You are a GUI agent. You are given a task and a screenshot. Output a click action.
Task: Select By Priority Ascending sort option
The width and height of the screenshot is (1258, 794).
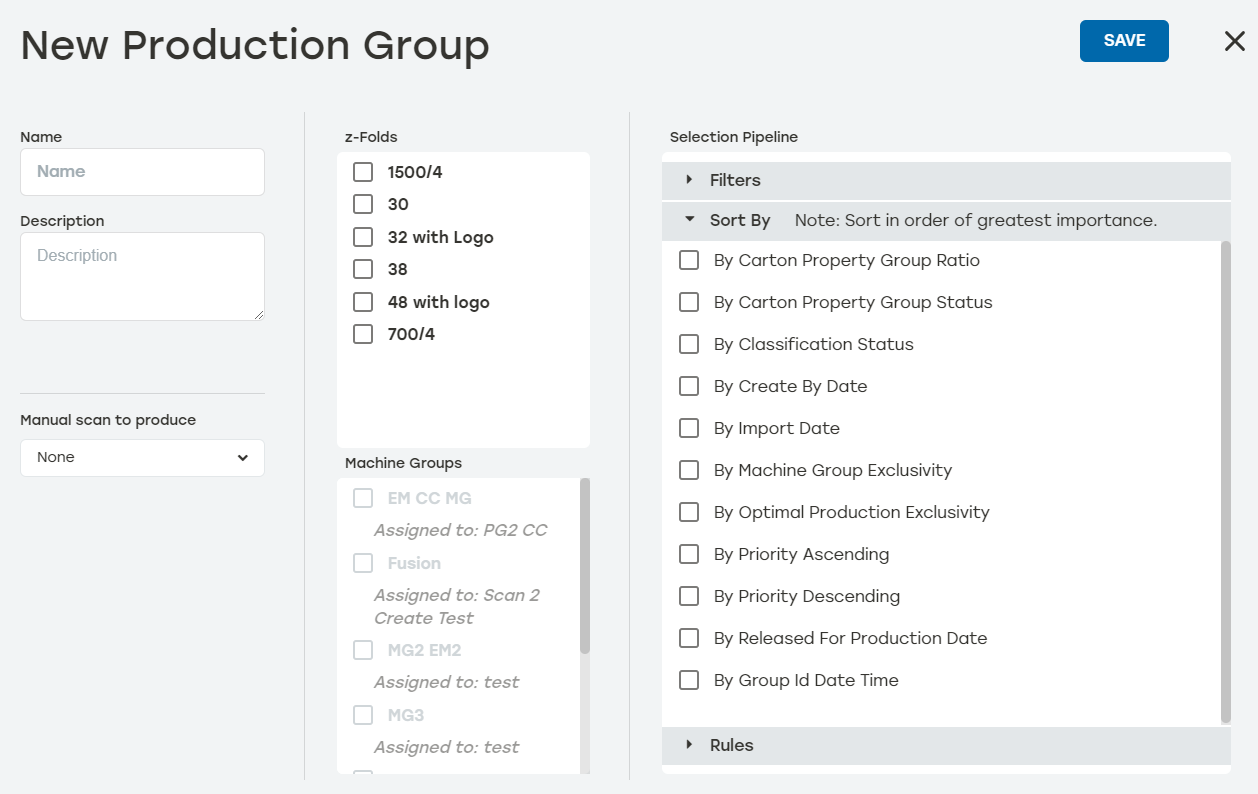[x=688, y=554]
